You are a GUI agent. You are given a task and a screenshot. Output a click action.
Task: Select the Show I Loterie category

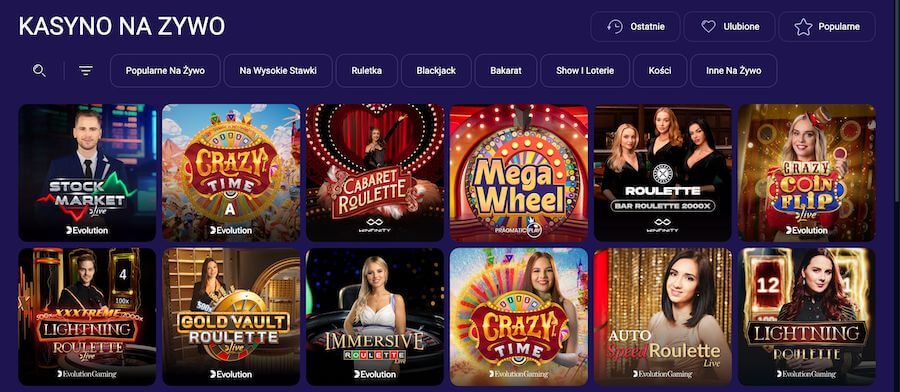[x=585, y=71]
